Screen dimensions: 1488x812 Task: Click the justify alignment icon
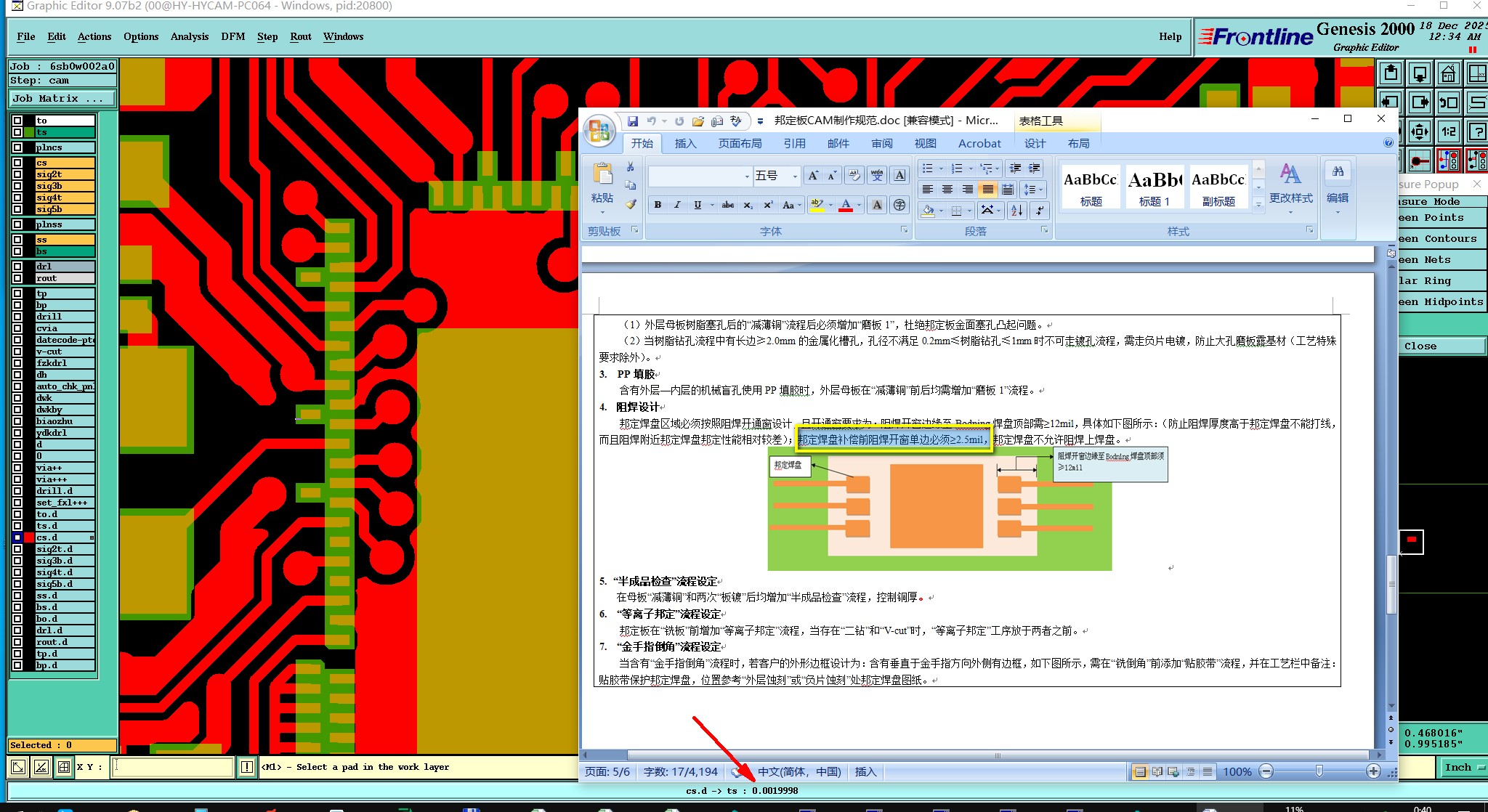click(987, 190)
